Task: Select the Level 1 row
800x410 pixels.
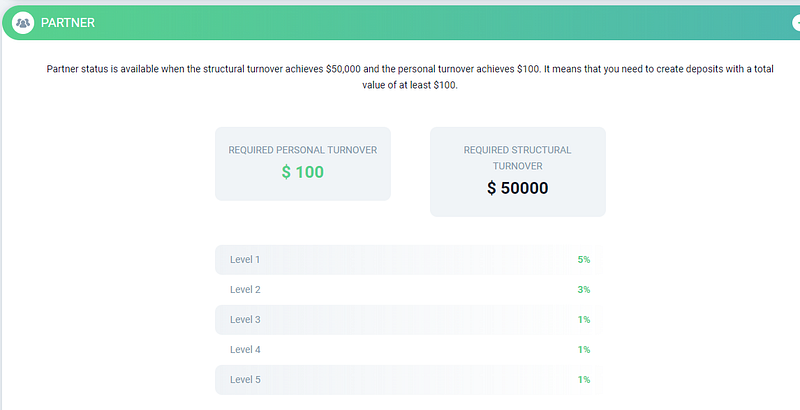Action: (x=409, y=260)
